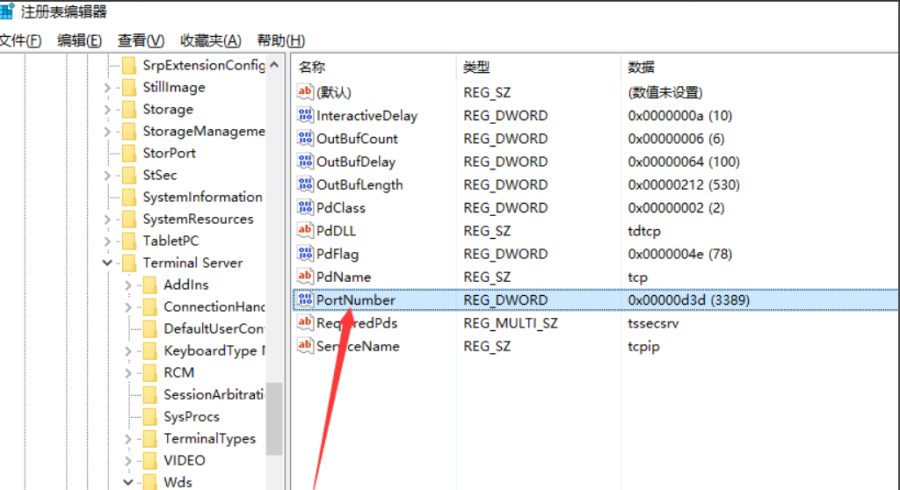The image size is (900, 490).
Task: Open the 收藏夹(A) menu
Action: [210, 41]
